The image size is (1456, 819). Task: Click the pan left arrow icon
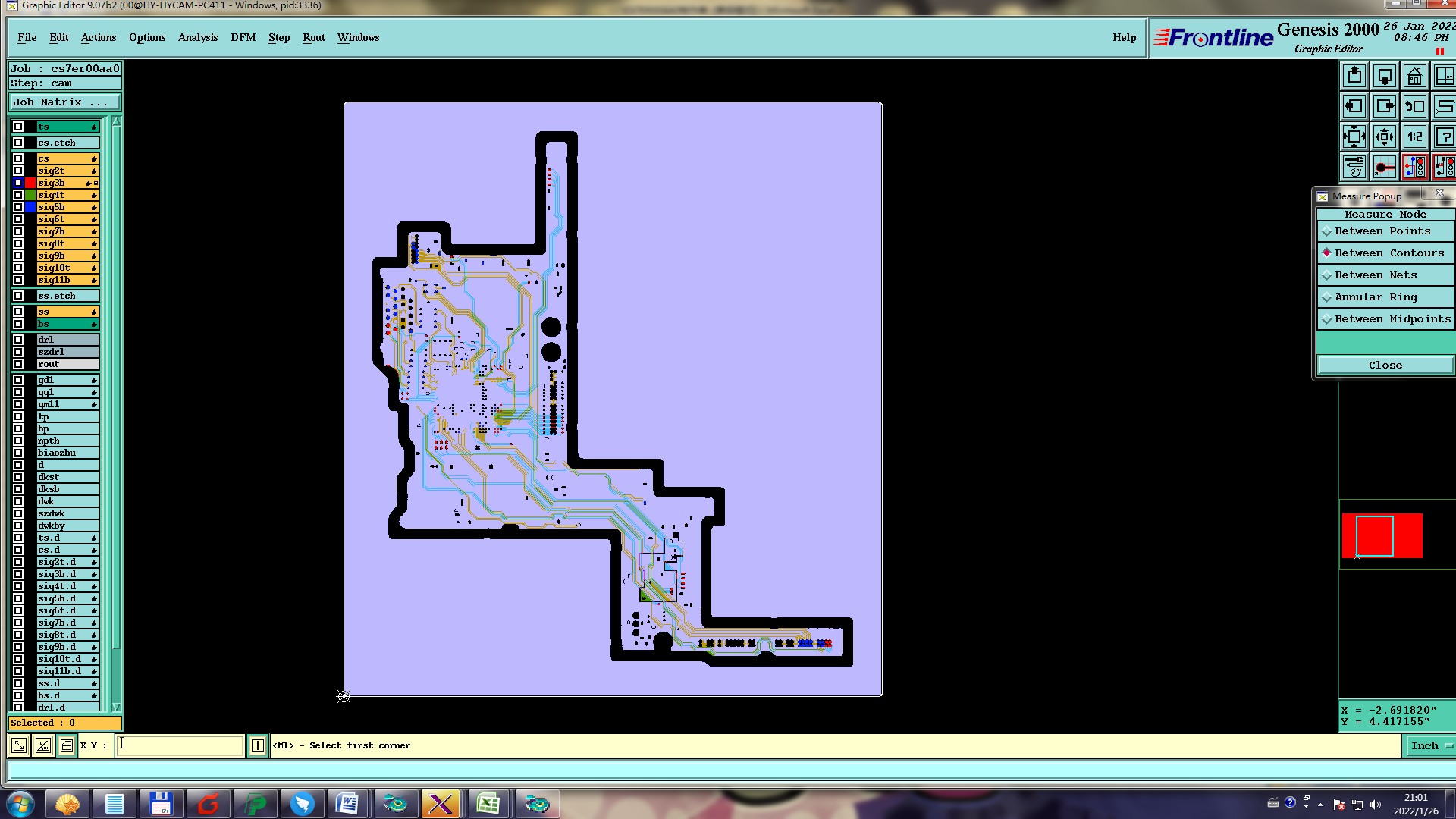pyautogui.click(x=1354, y=107)
